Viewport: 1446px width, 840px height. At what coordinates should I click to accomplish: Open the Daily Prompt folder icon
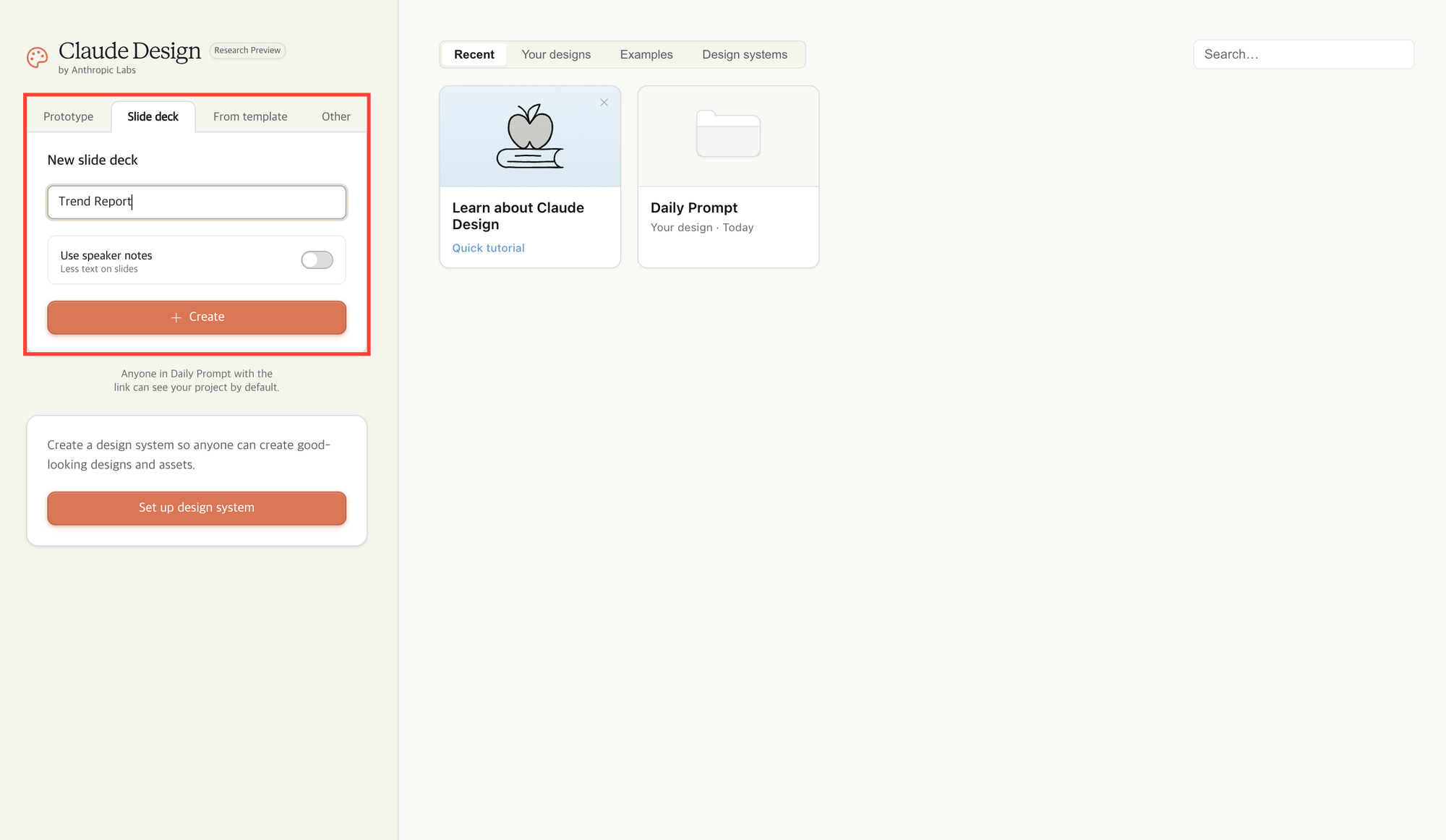click(x=728, y=134)
